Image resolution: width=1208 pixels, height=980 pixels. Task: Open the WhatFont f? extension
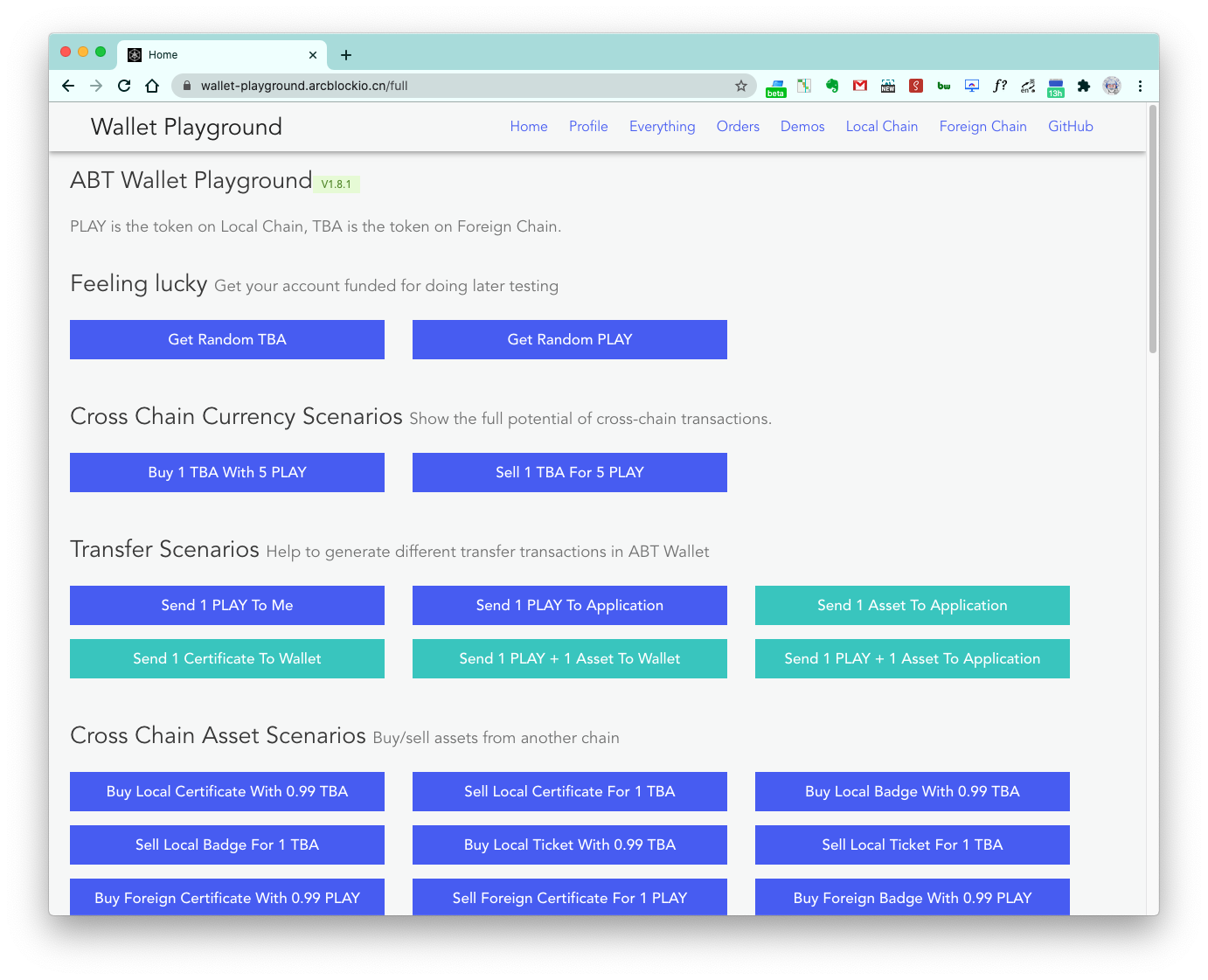coord(1000,86)
